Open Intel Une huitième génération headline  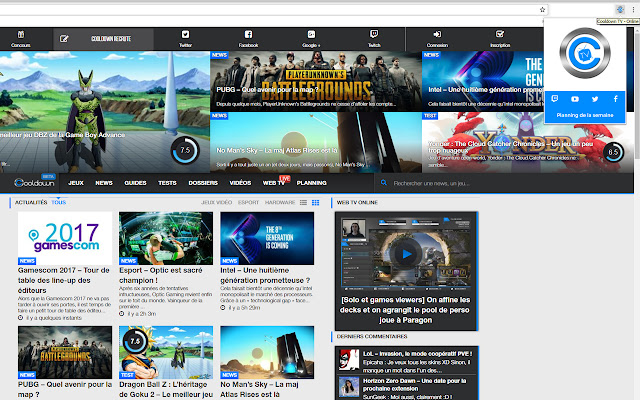point(265,276)
